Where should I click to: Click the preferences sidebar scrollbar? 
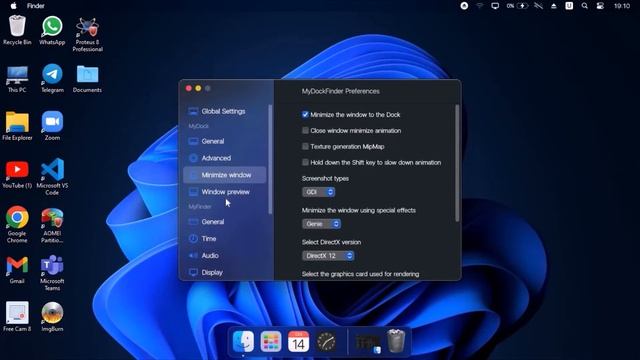click(270, 159)
